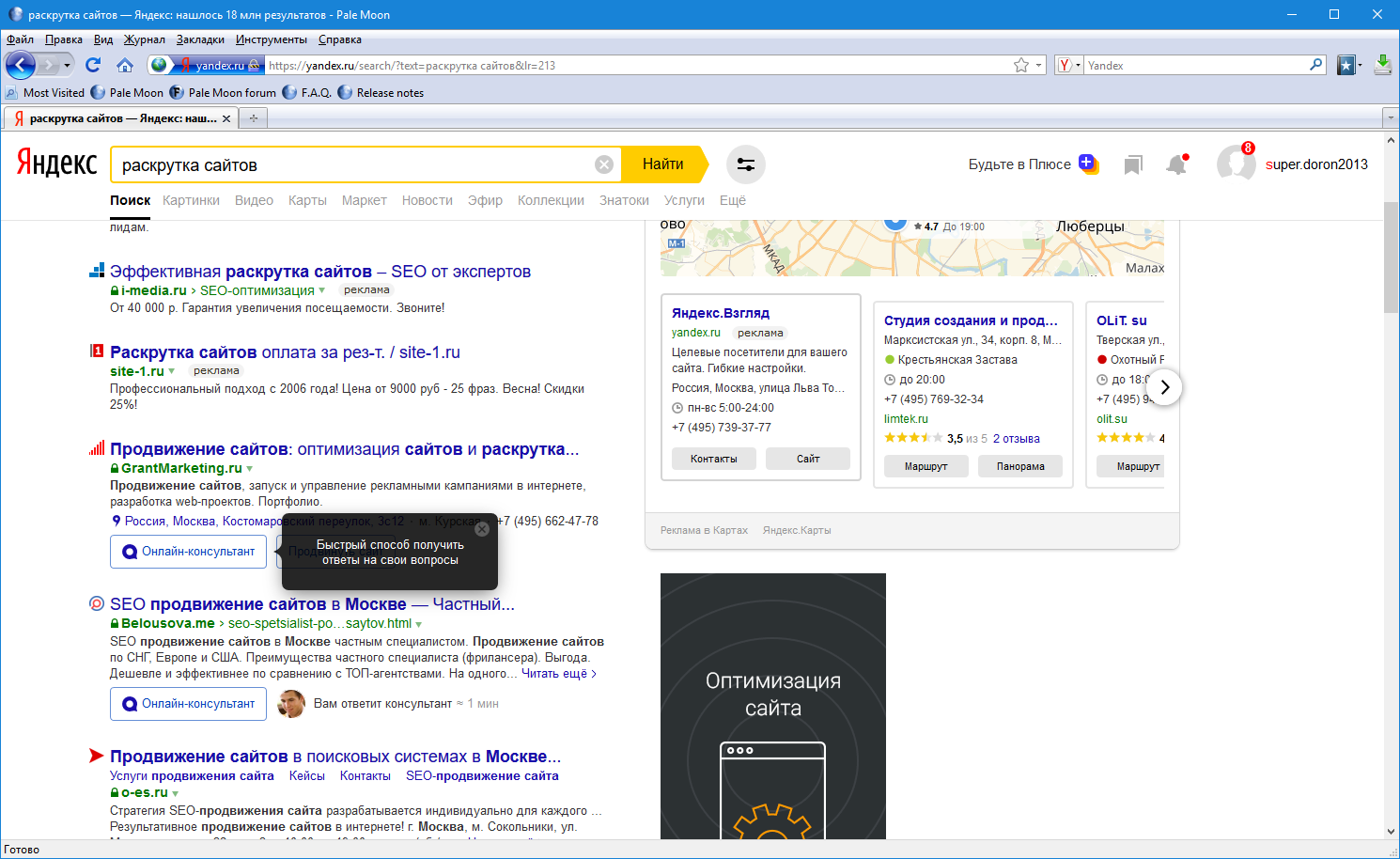Run the search with the magnifier icon
Screen dimensions: 1400x859
[1316, 65]
